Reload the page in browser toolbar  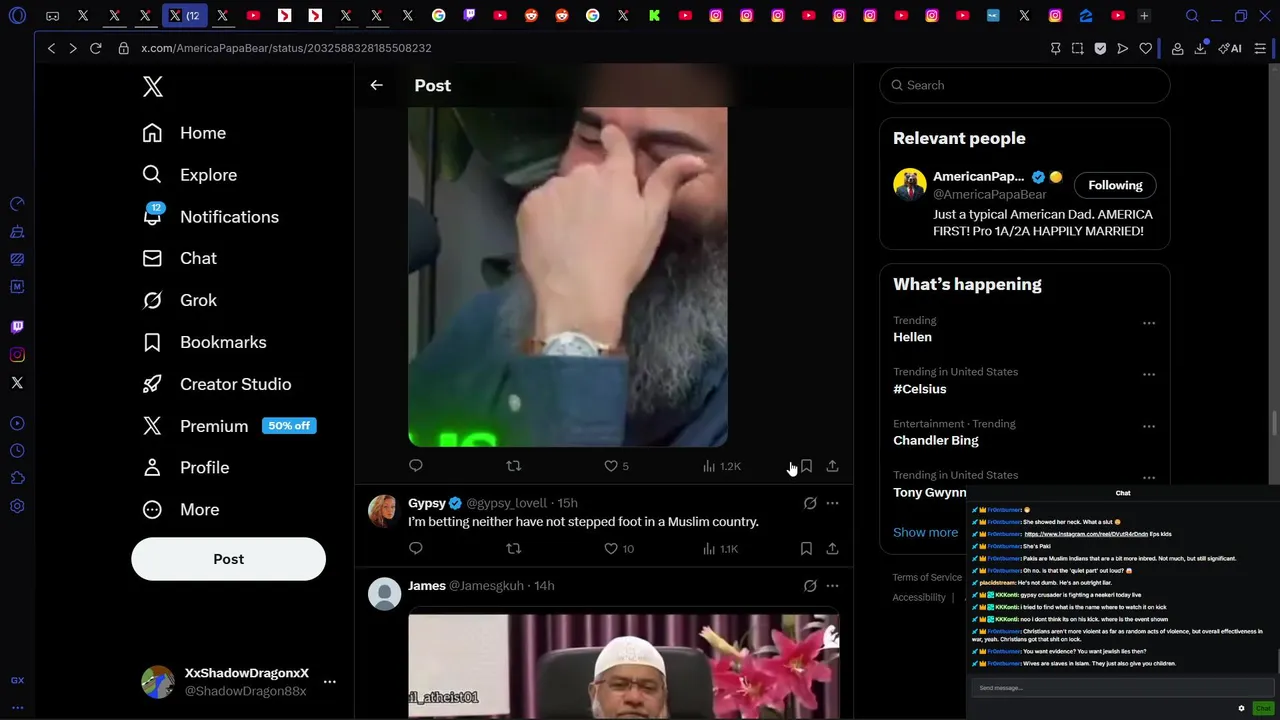tap(96, 48)
